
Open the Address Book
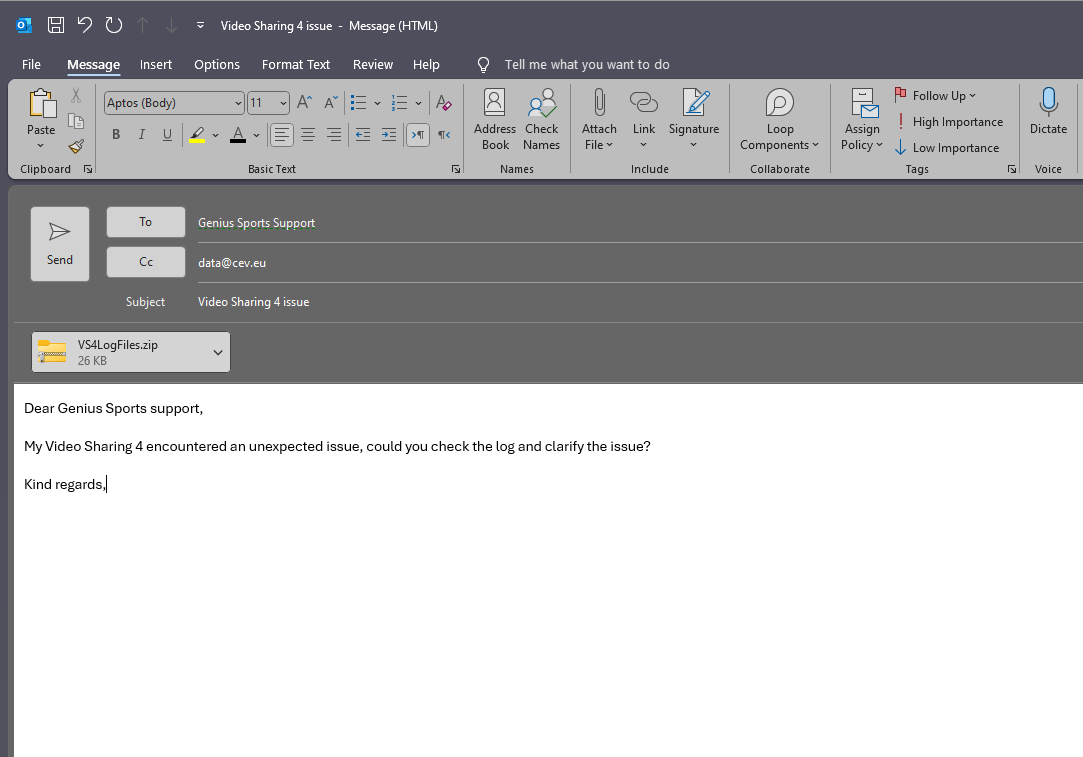(x=495, y=119)
